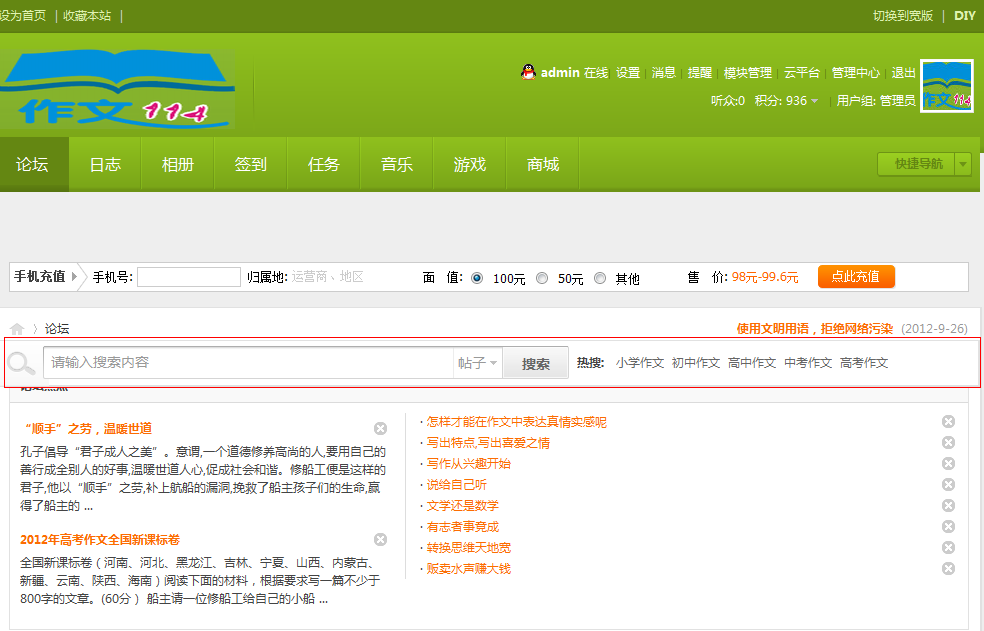This screenshot has height=631, width=984.
Task: Delete the 写出特点,写出喜爱之情 item
Action: click(948, 443)
